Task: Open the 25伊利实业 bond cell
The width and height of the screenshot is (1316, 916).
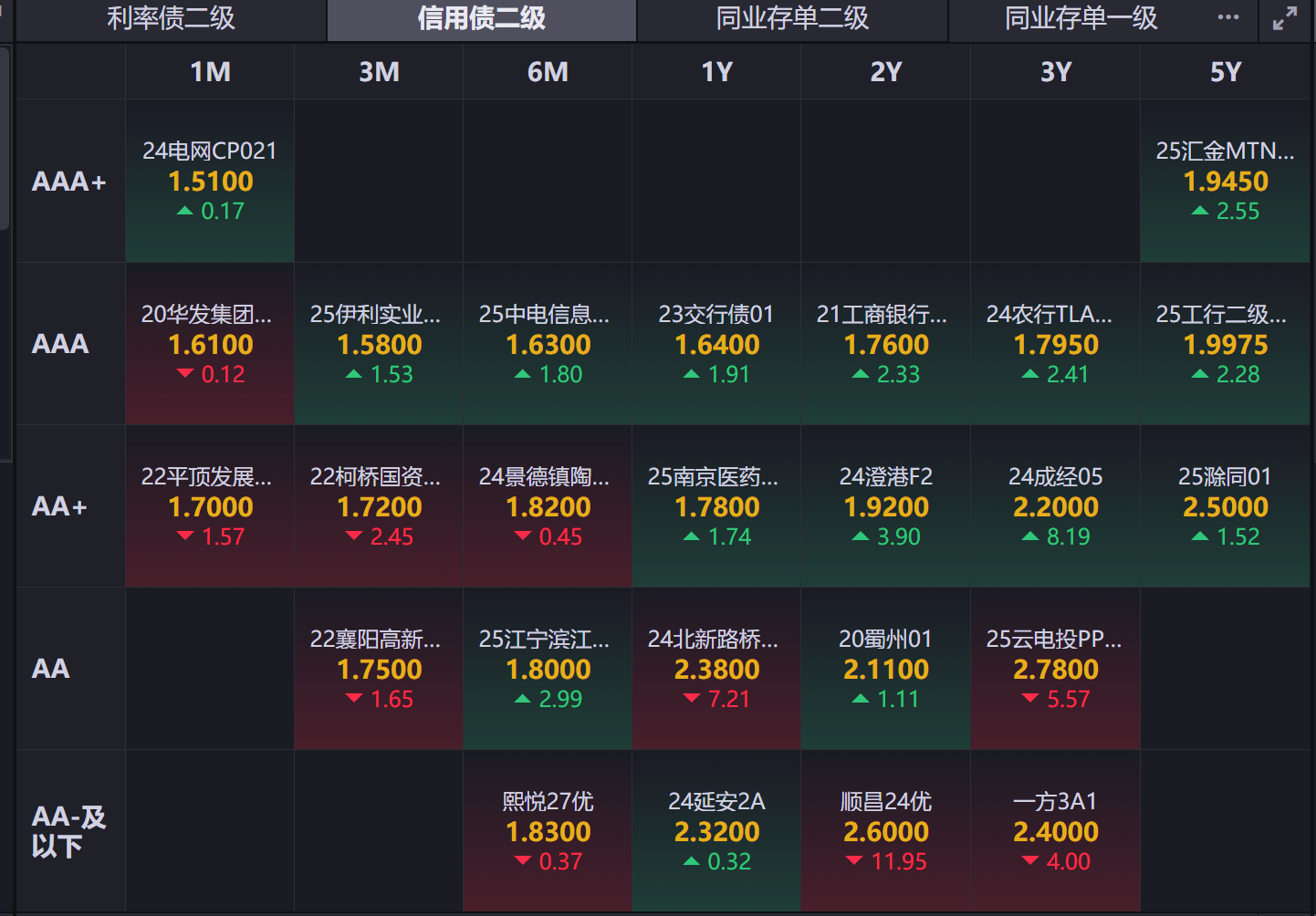Action: point(379,344)
